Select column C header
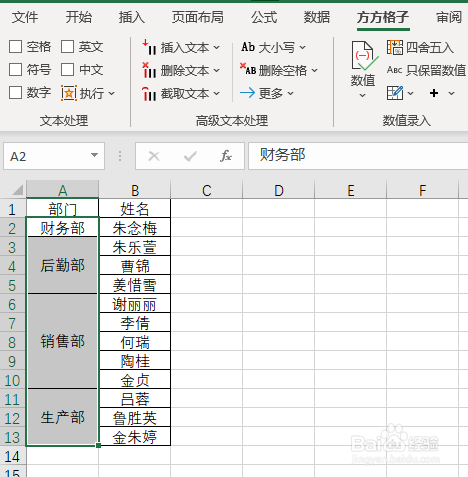Image resolution: width=468 pixels, height=477 pixels. click(207, 190)
